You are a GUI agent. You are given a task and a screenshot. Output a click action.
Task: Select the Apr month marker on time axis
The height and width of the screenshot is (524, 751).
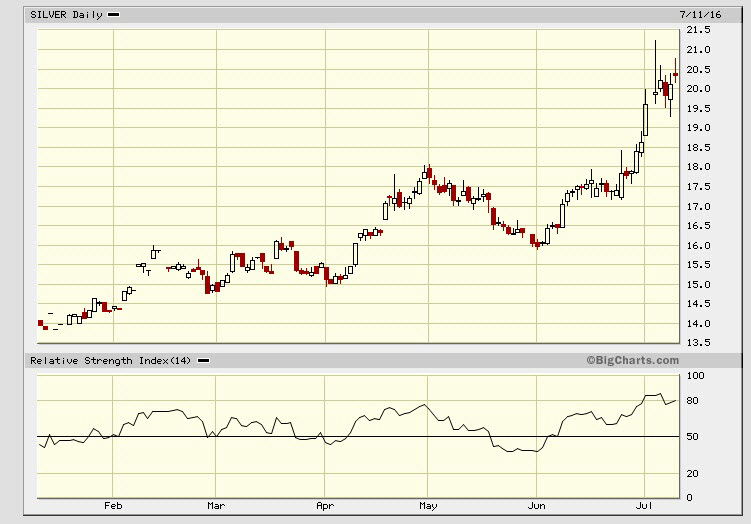pyautogui.click(x=325, y=507)
